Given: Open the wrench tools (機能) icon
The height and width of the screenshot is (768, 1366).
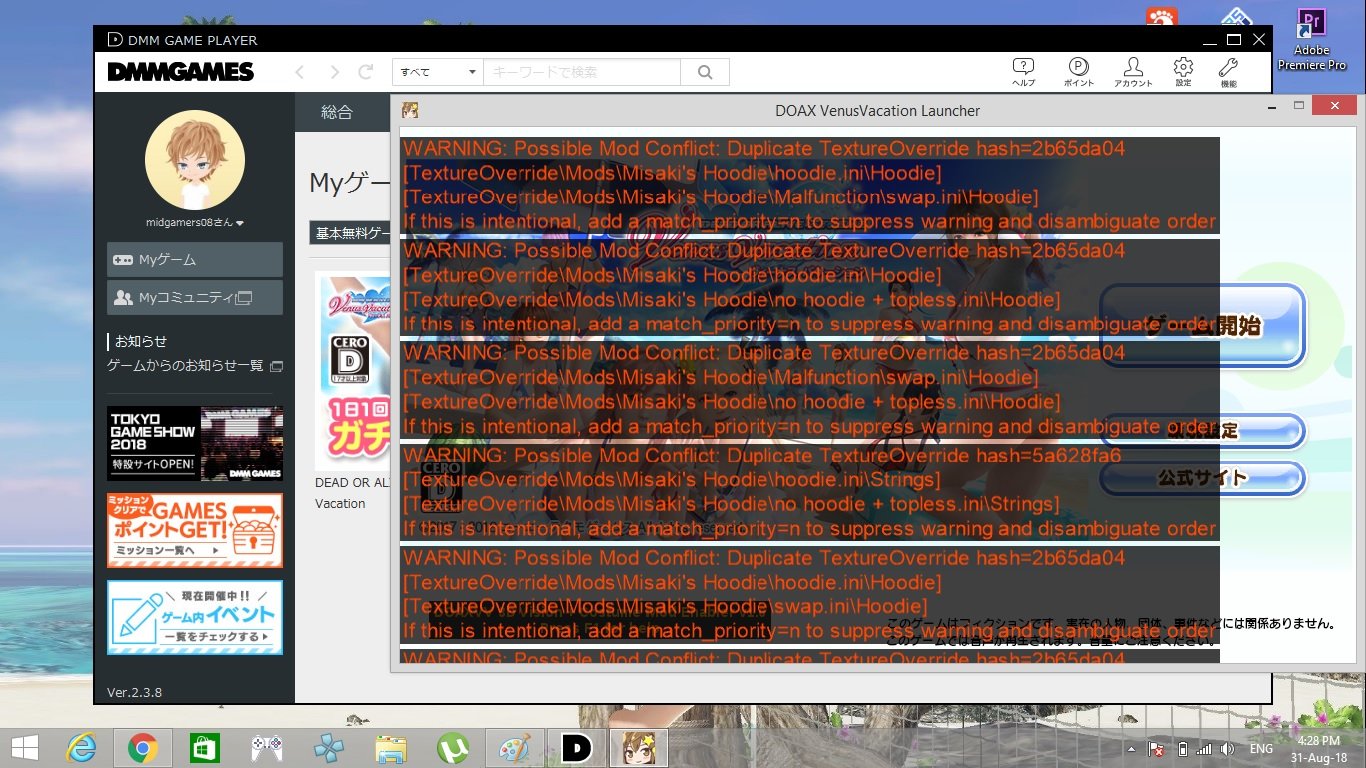Looking at the screenshot, I should [1228, 72].
